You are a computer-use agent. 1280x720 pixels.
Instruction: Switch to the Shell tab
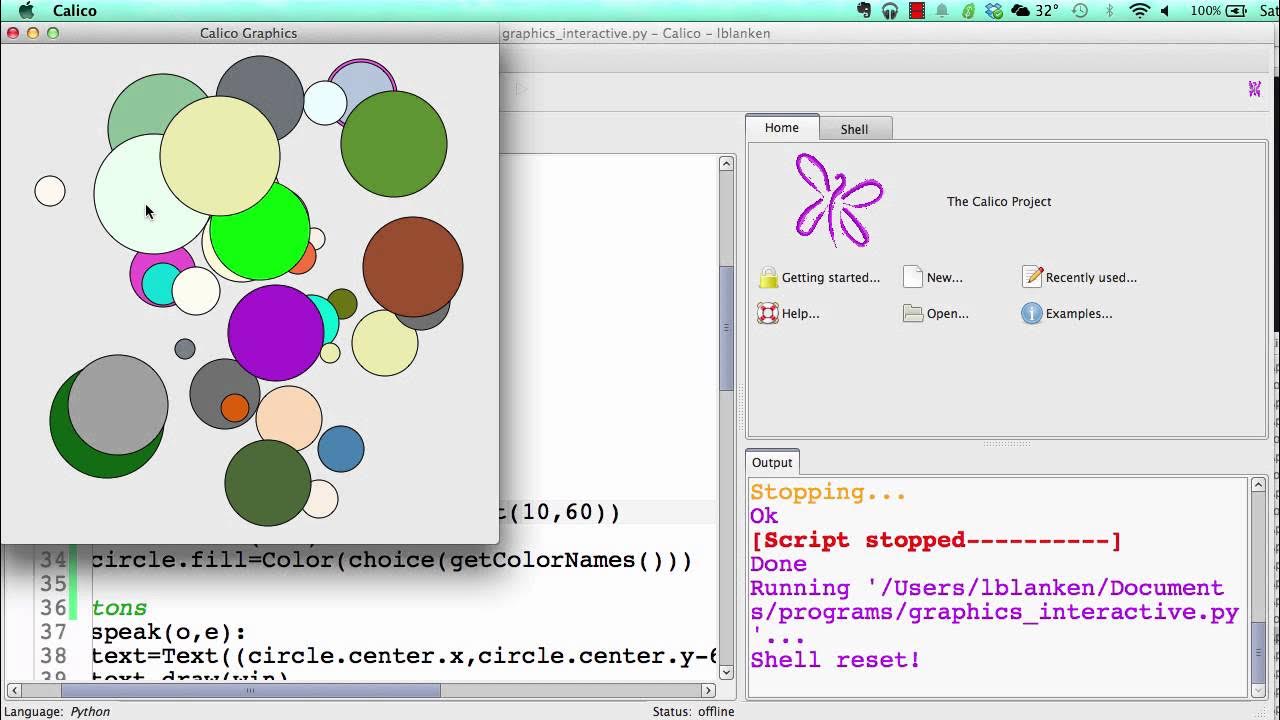854,129
